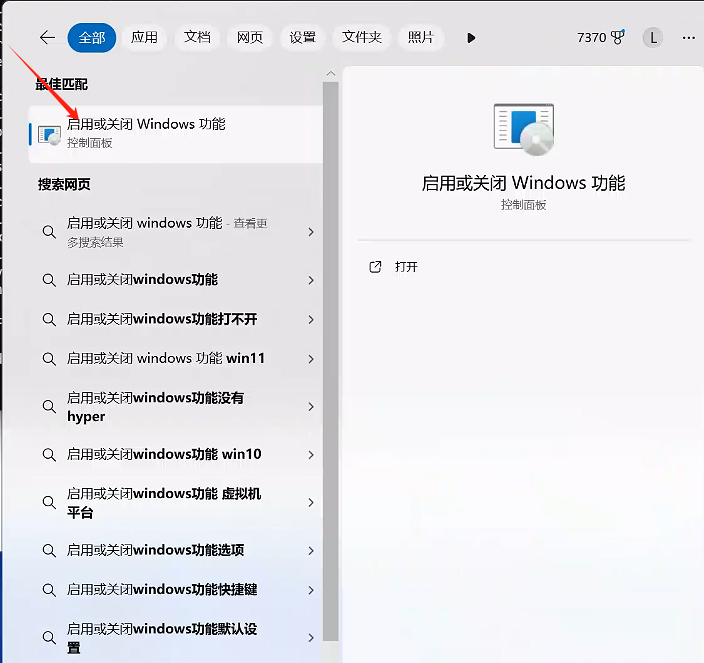Open the 7370 rewards points trophy
Viewport: 704px width, 663px height.
pos(601,38)
